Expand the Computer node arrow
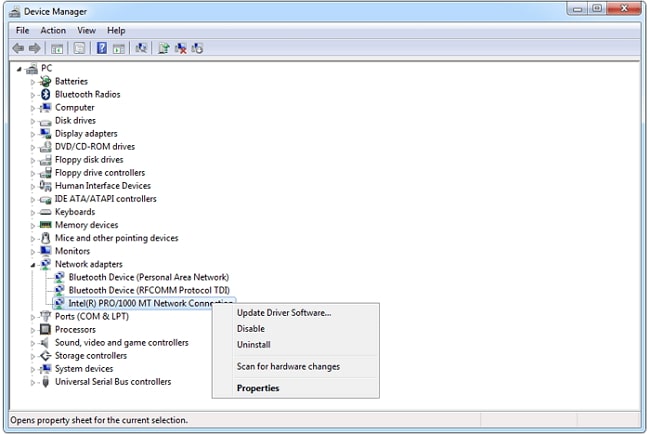 tap(33, 108)
